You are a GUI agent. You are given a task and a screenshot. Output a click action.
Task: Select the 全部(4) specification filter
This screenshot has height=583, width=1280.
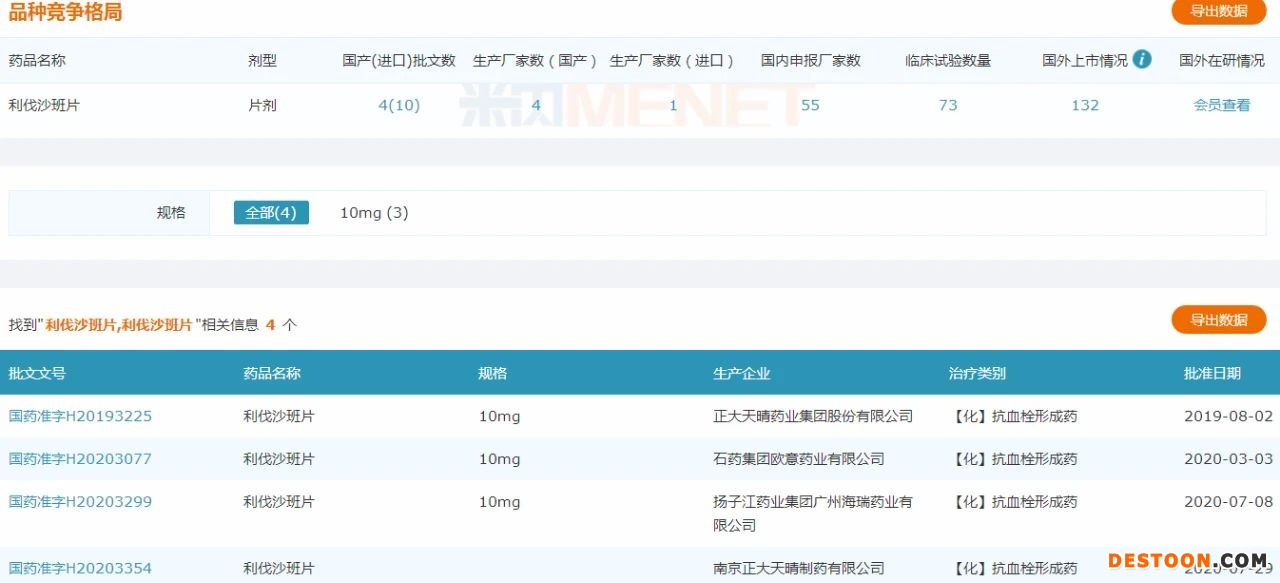tap(271, 213)
